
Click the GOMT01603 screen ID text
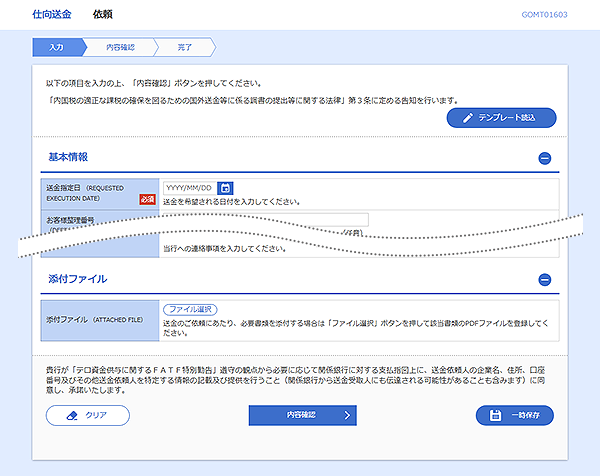point(544,15)
